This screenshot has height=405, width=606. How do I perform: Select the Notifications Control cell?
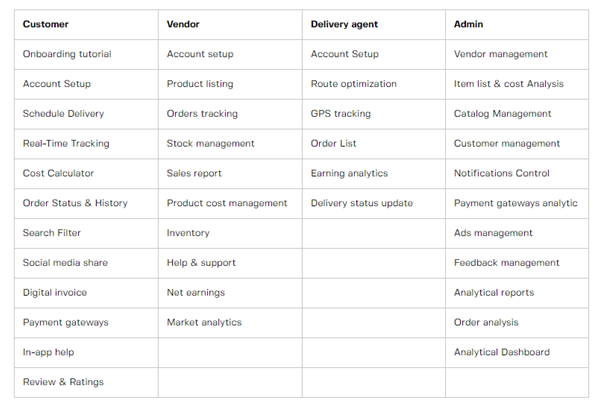point(501,173)
